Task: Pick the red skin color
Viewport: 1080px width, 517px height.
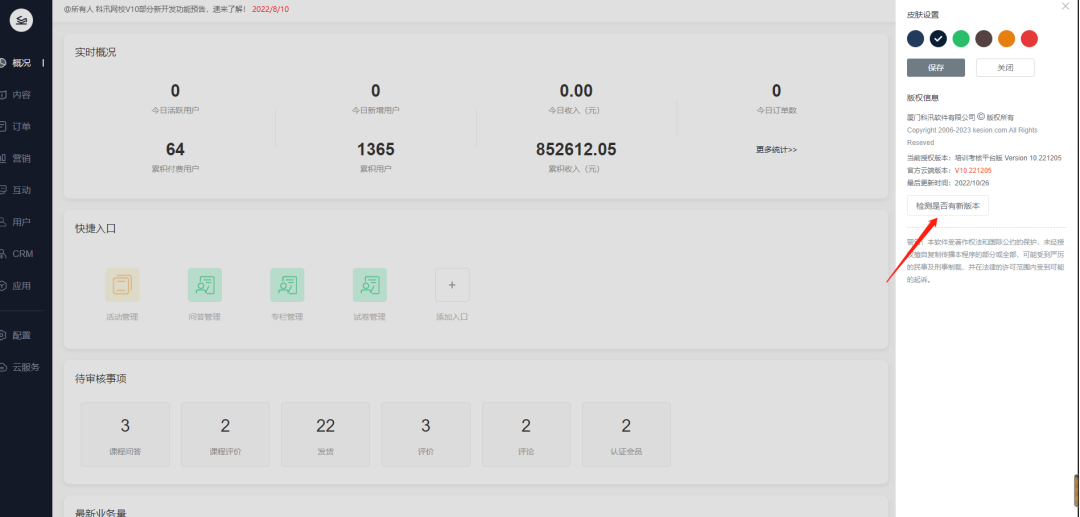Action: 1029,39
